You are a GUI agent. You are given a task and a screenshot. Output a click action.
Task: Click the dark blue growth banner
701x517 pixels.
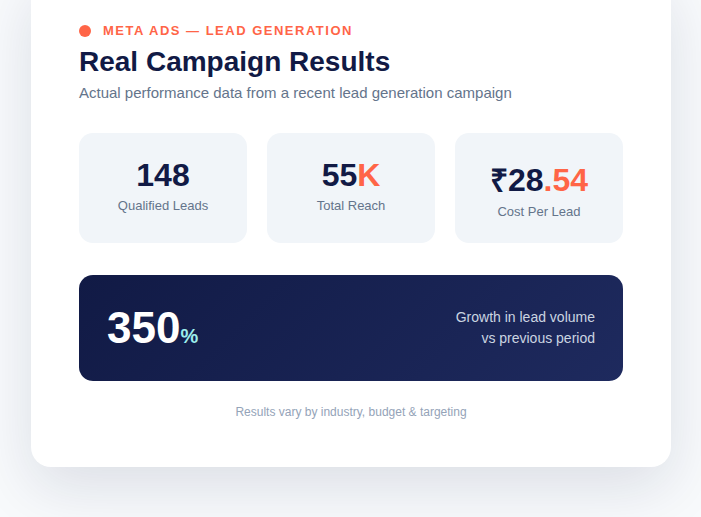point(351,328)
